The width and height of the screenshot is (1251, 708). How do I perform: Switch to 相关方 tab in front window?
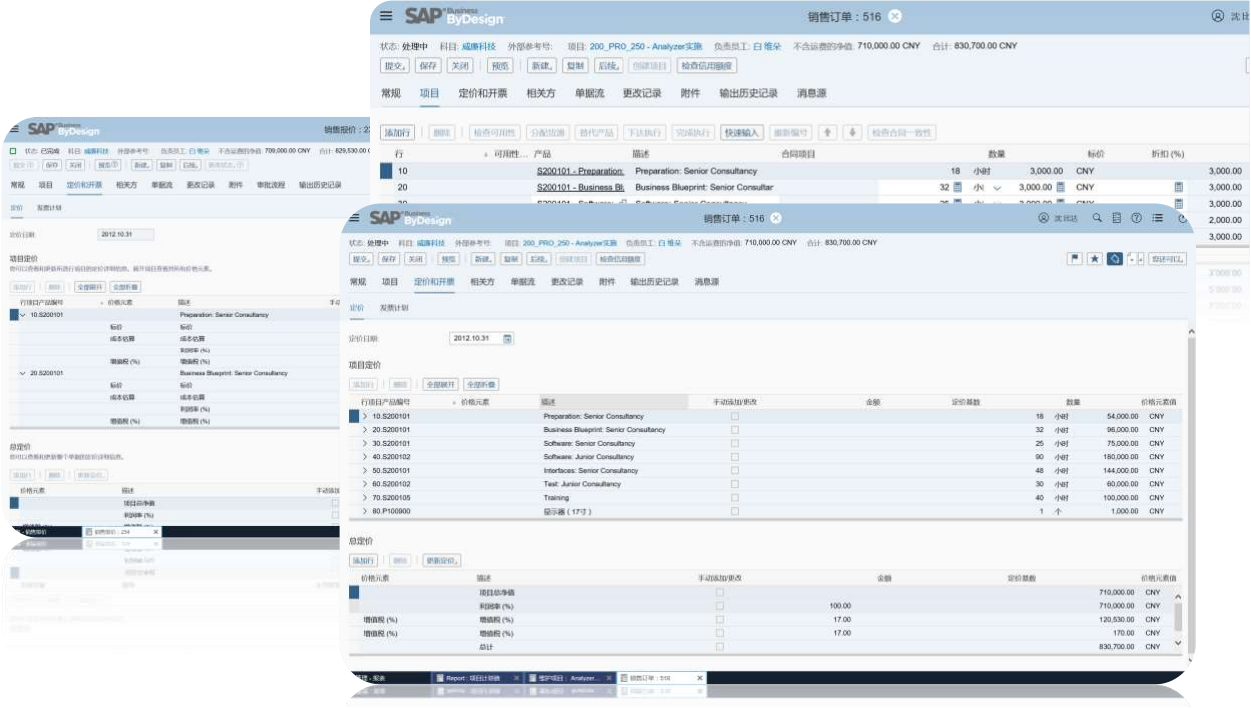click(482, 282)
